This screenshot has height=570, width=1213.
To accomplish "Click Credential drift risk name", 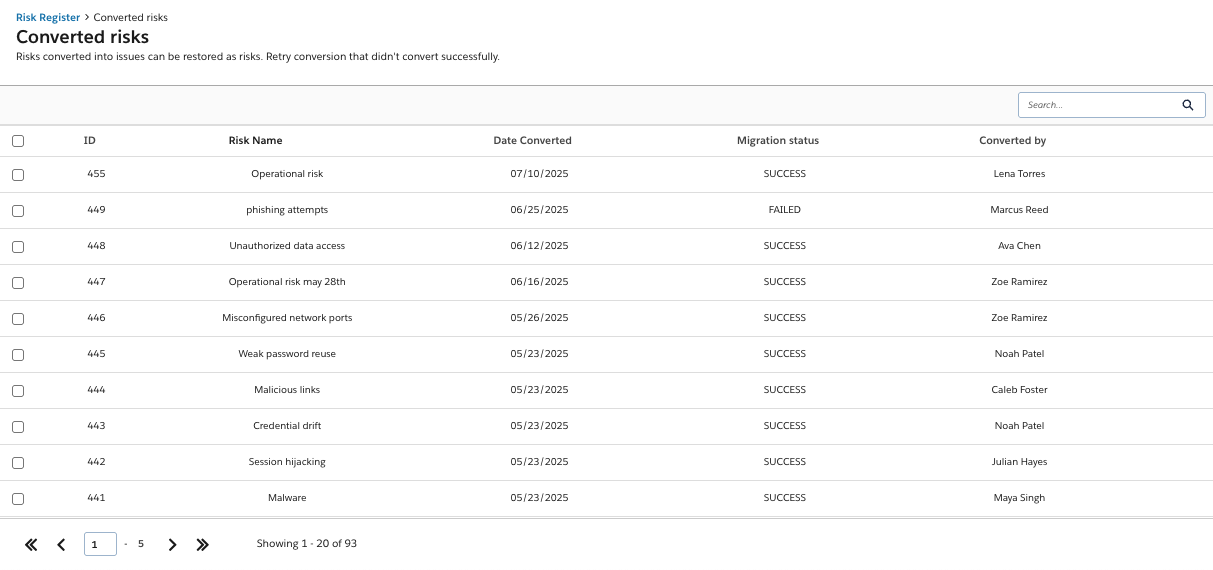I will 287,426.
